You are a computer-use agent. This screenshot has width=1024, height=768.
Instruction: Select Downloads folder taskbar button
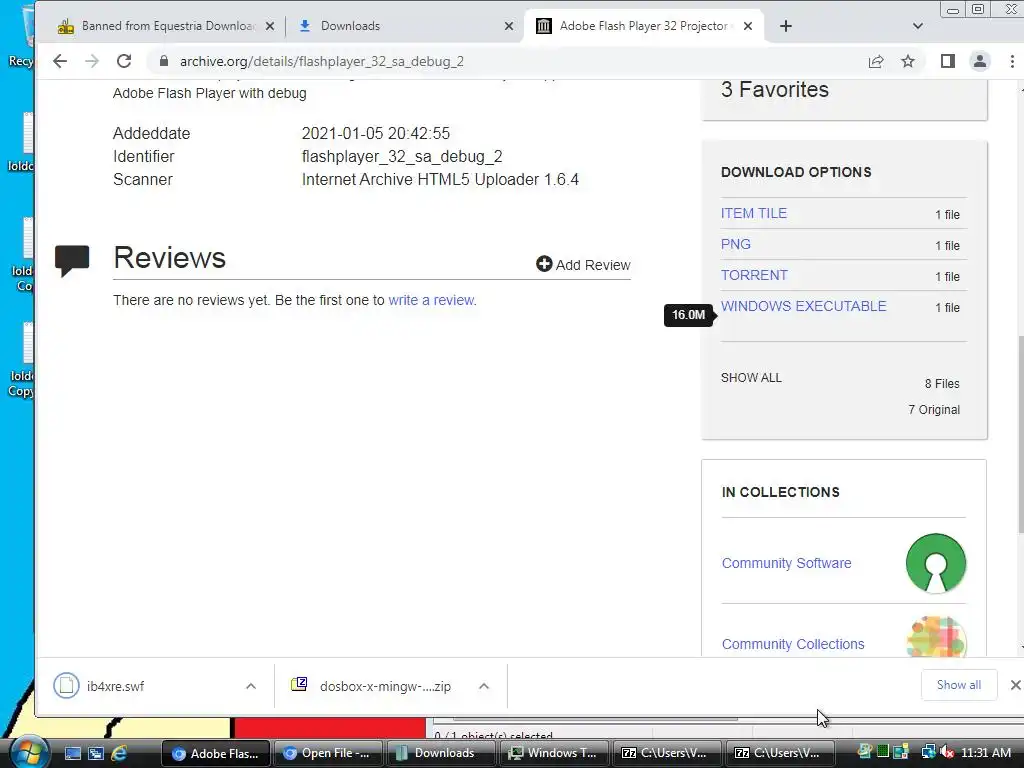(x=441, y=754)
